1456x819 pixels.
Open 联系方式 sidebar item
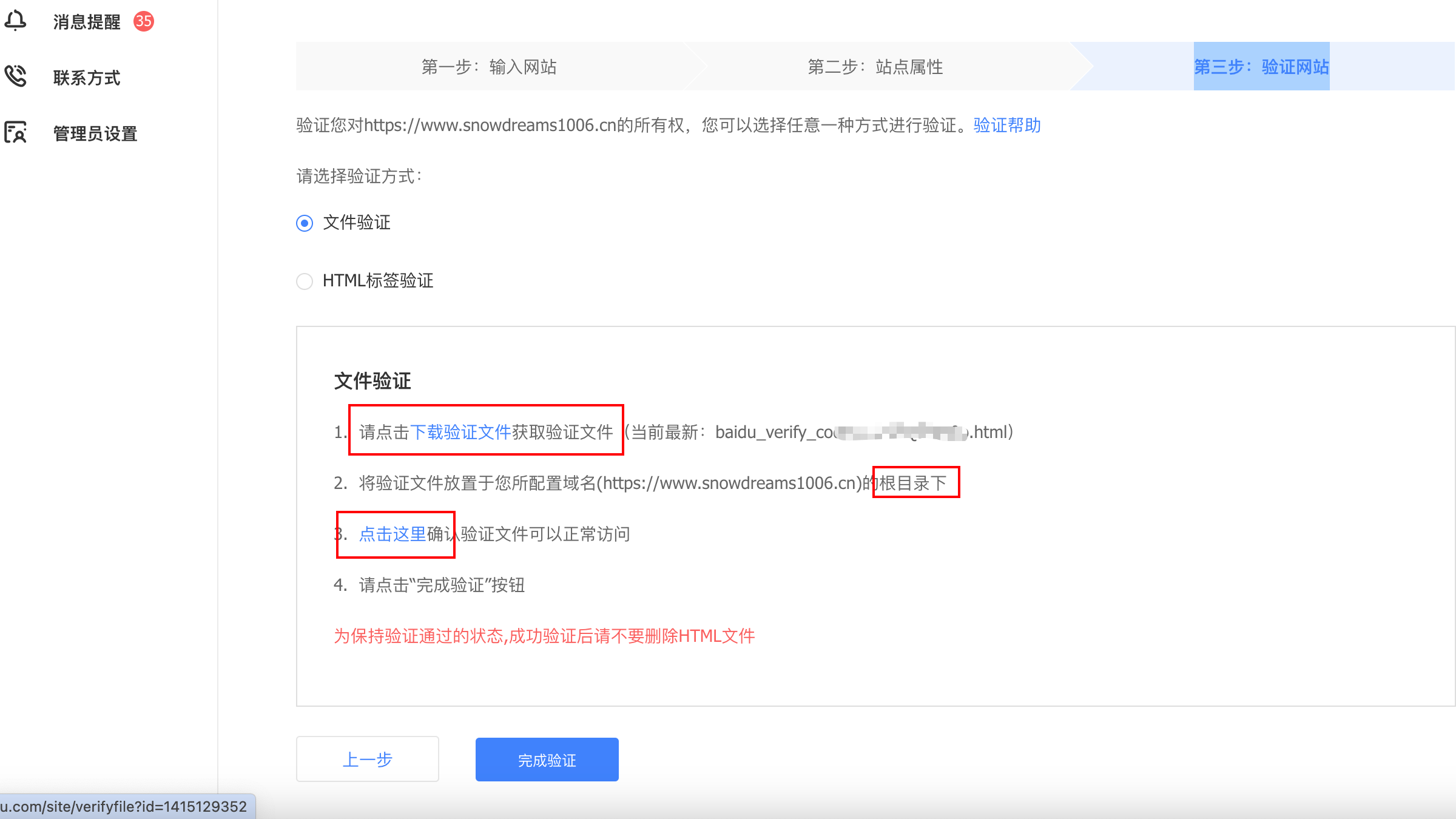87,78
